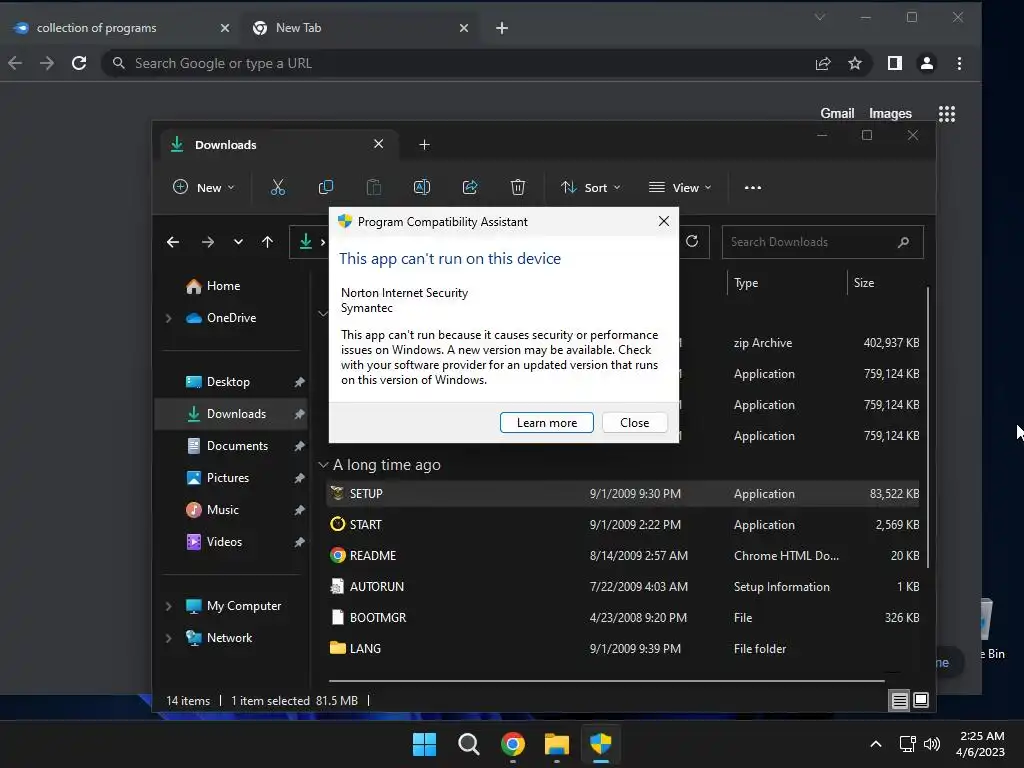Bookmark this tab with the star icon
The image size is (1024, 768).
(855, 63)
